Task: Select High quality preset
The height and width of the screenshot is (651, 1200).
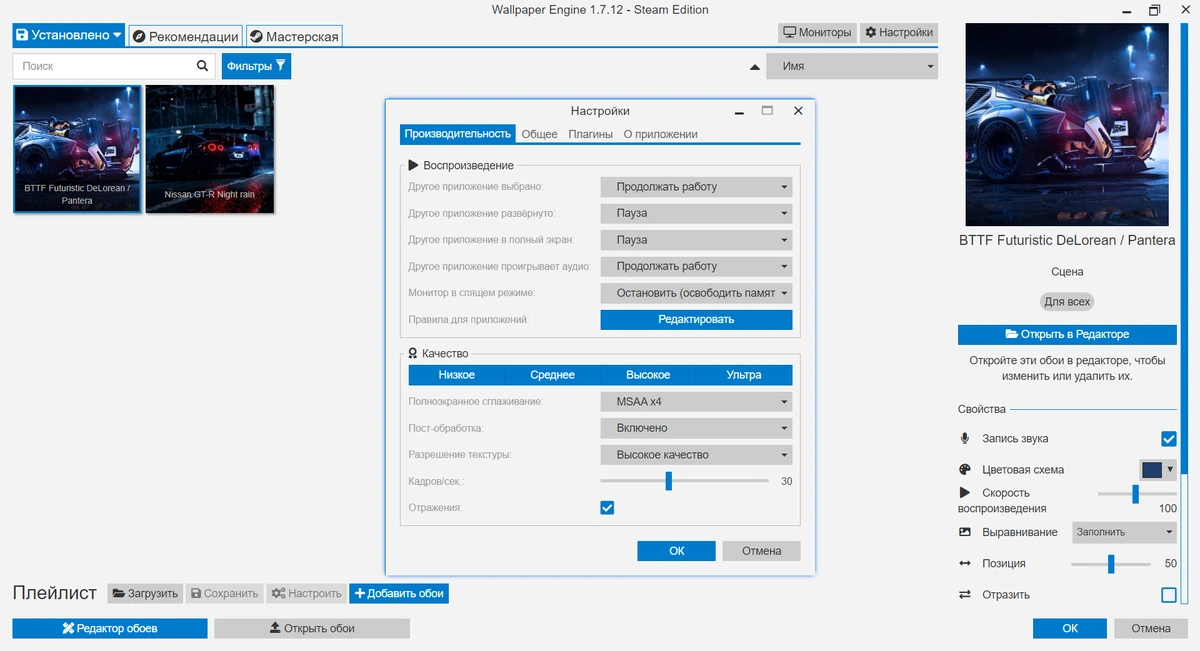Action: click(x=648, y=375)
